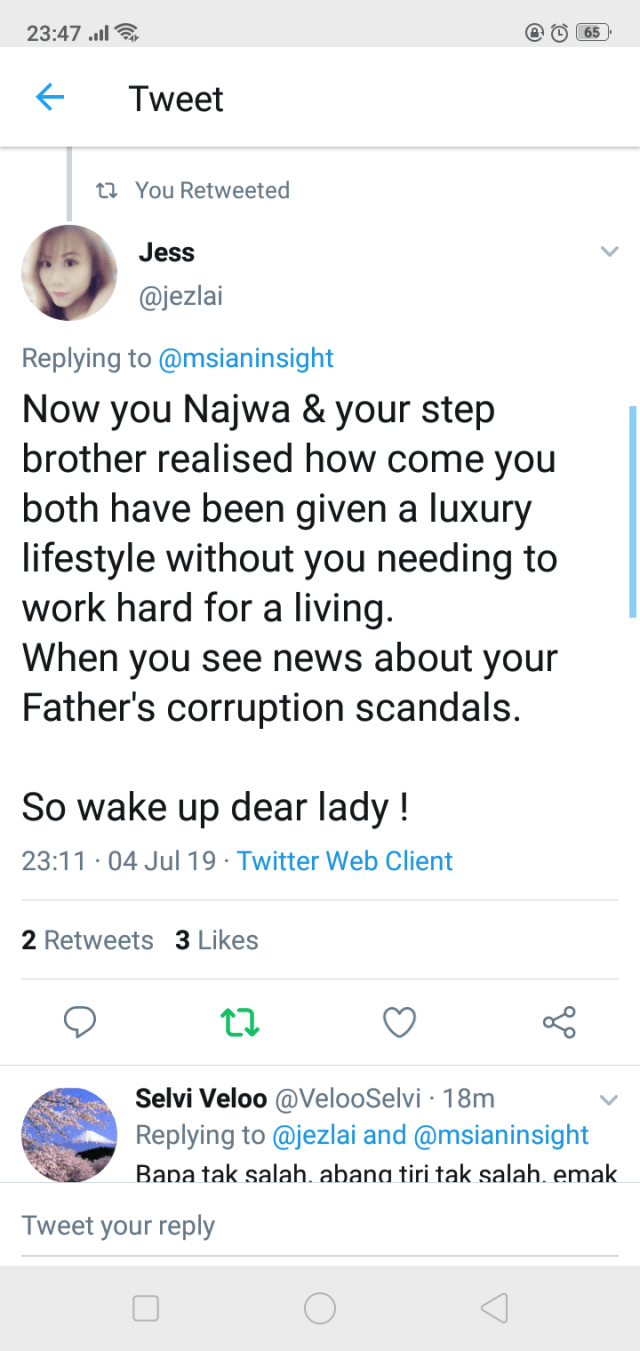Image resolution: width=640 pixels, height=1351 pixels.
Task: View the 3 Likes list
Action: [x=217, y=940]
